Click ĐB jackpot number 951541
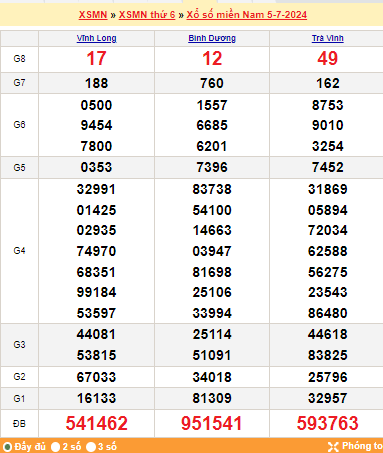The height and width of the screenshot is (453, 383). (x=212, y=423)
